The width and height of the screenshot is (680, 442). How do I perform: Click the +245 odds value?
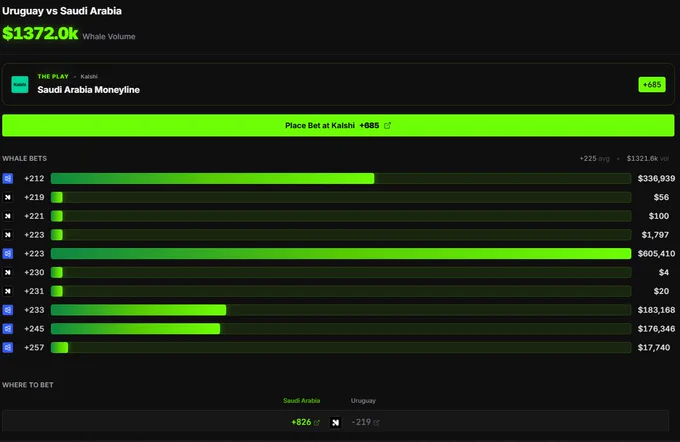34,329
